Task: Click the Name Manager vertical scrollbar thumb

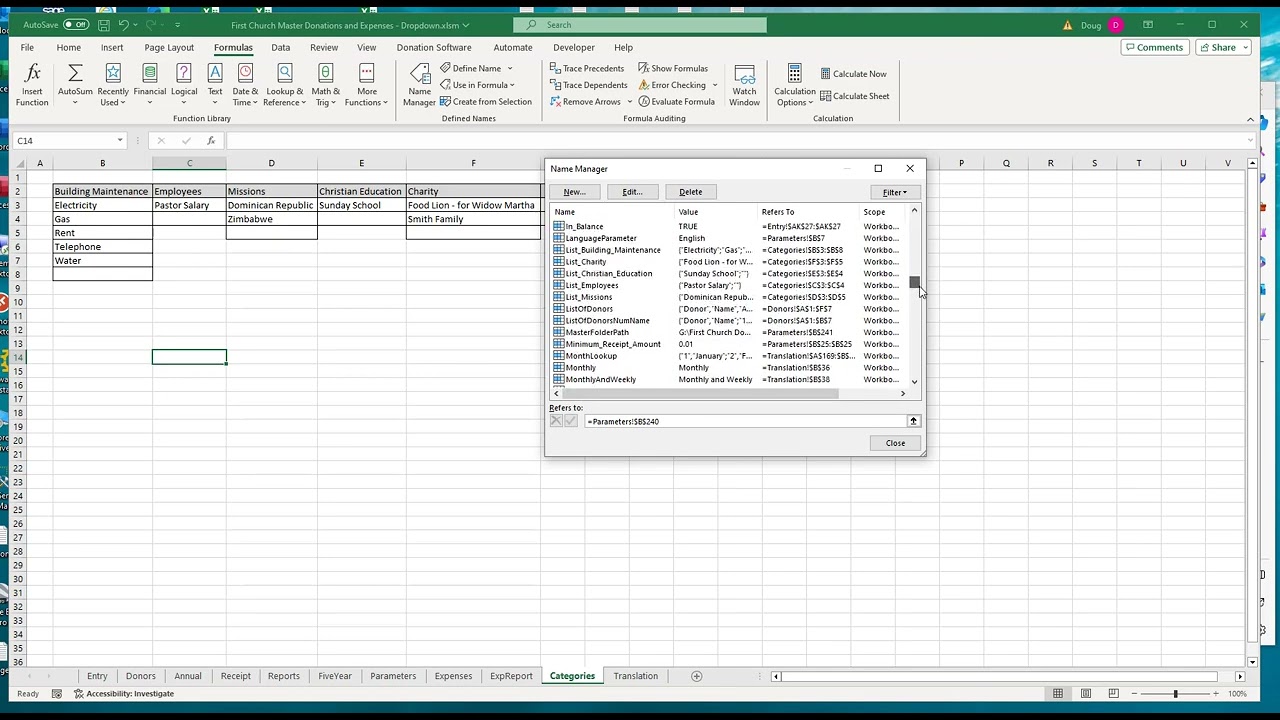Action: point(914,284)
